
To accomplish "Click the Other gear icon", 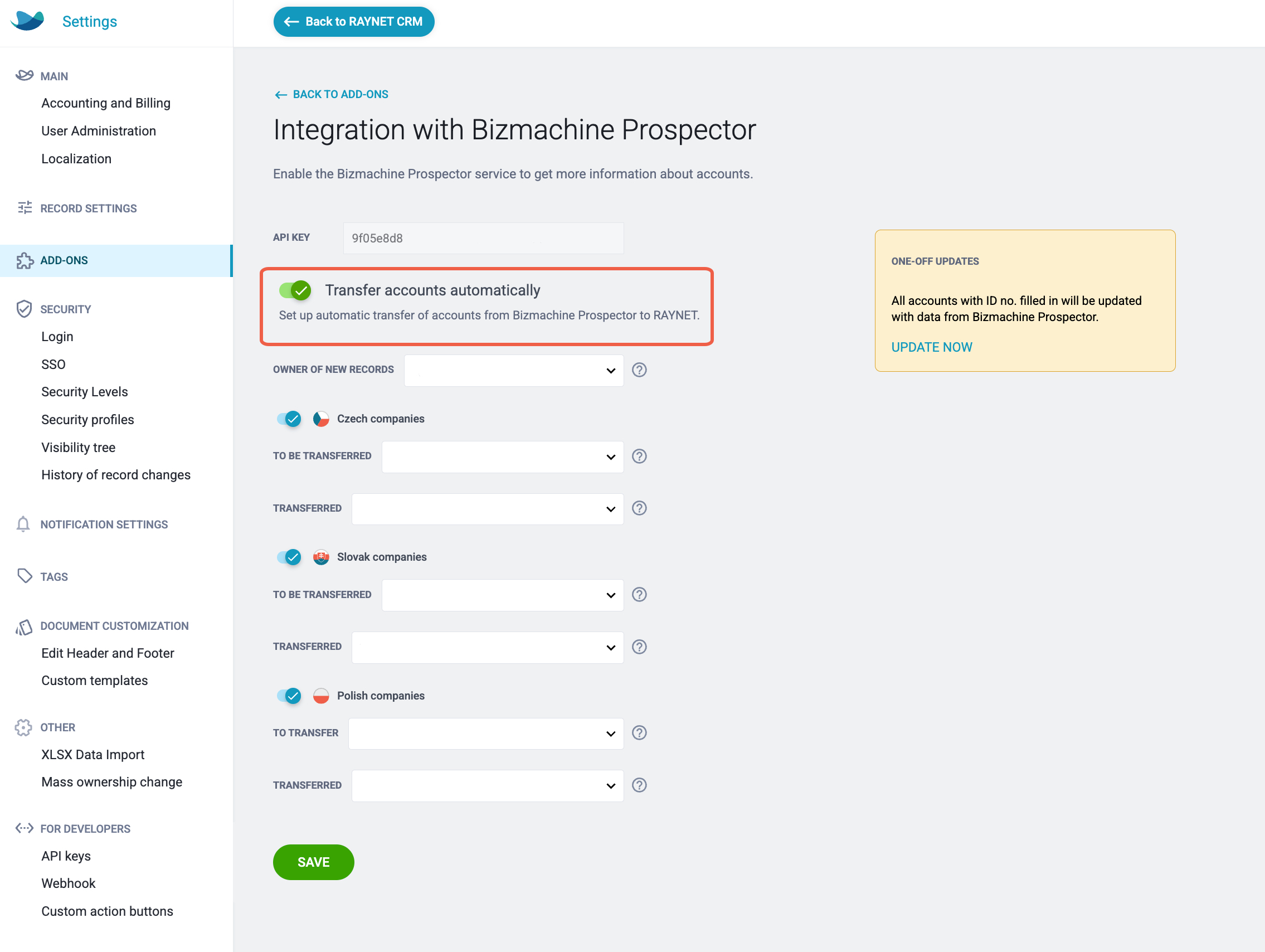I will point(23,727).
